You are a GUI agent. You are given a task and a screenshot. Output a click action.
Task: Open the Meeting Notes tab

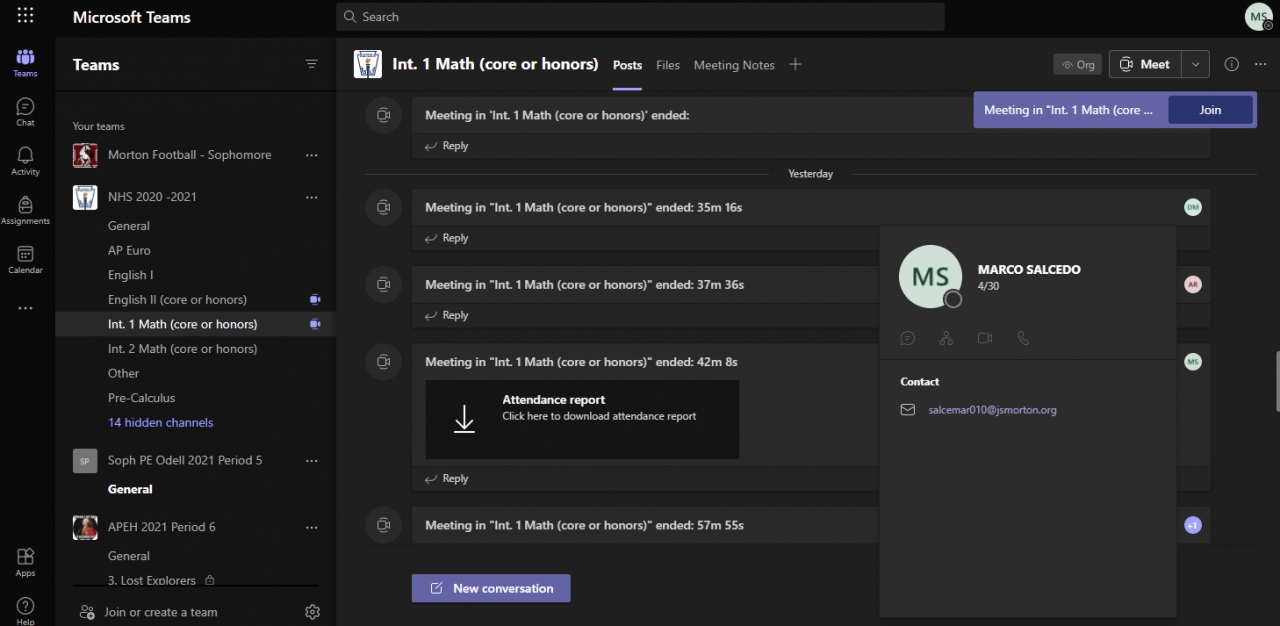[x=734, y=65]
